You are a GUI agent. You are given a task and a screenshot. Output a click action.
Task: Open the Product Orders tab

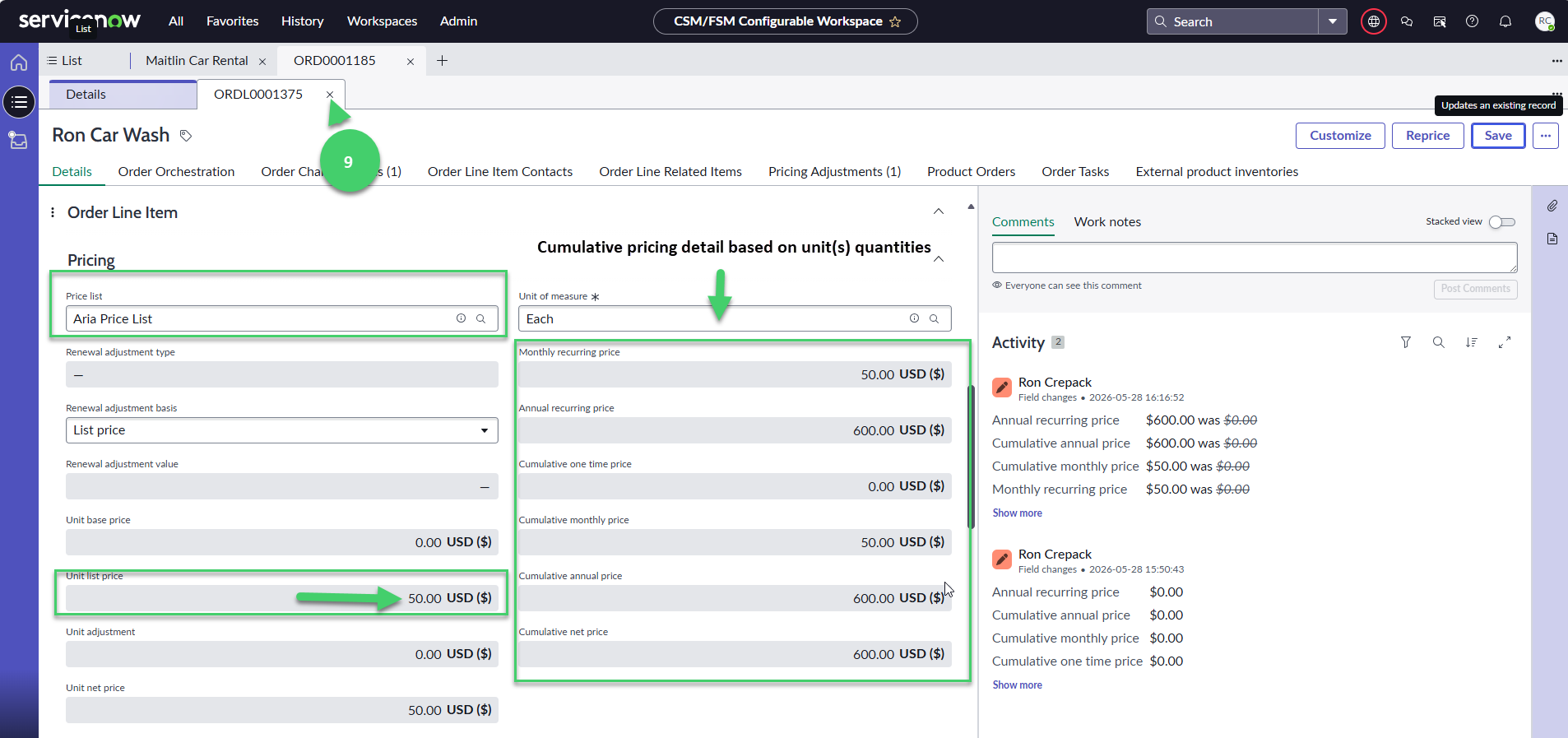click(971, 171)
